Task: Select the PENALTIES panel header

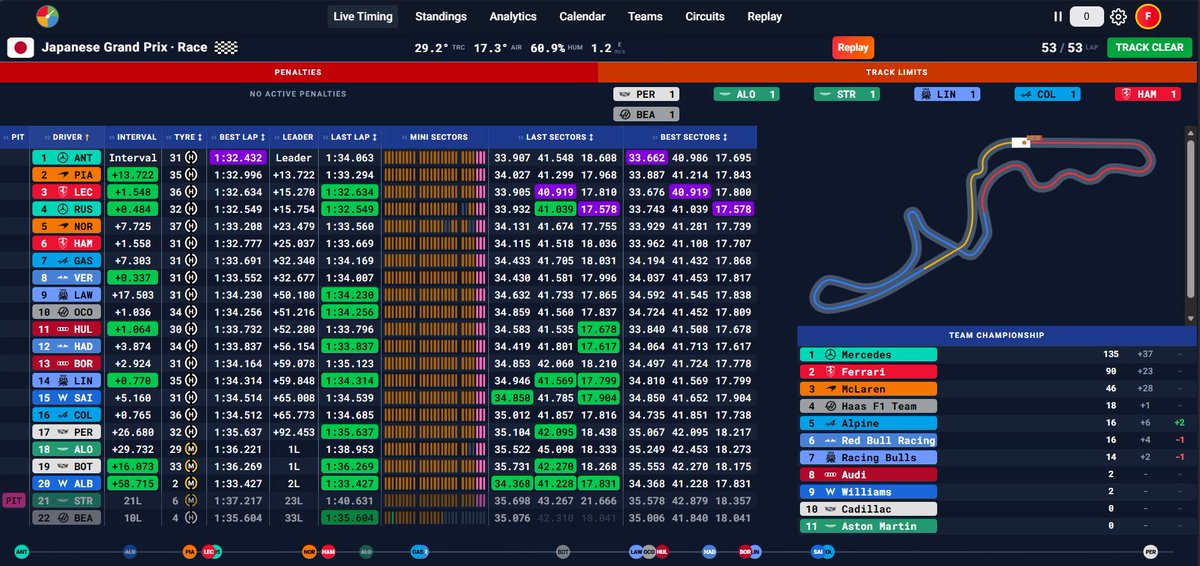Action: pos(298,72)
